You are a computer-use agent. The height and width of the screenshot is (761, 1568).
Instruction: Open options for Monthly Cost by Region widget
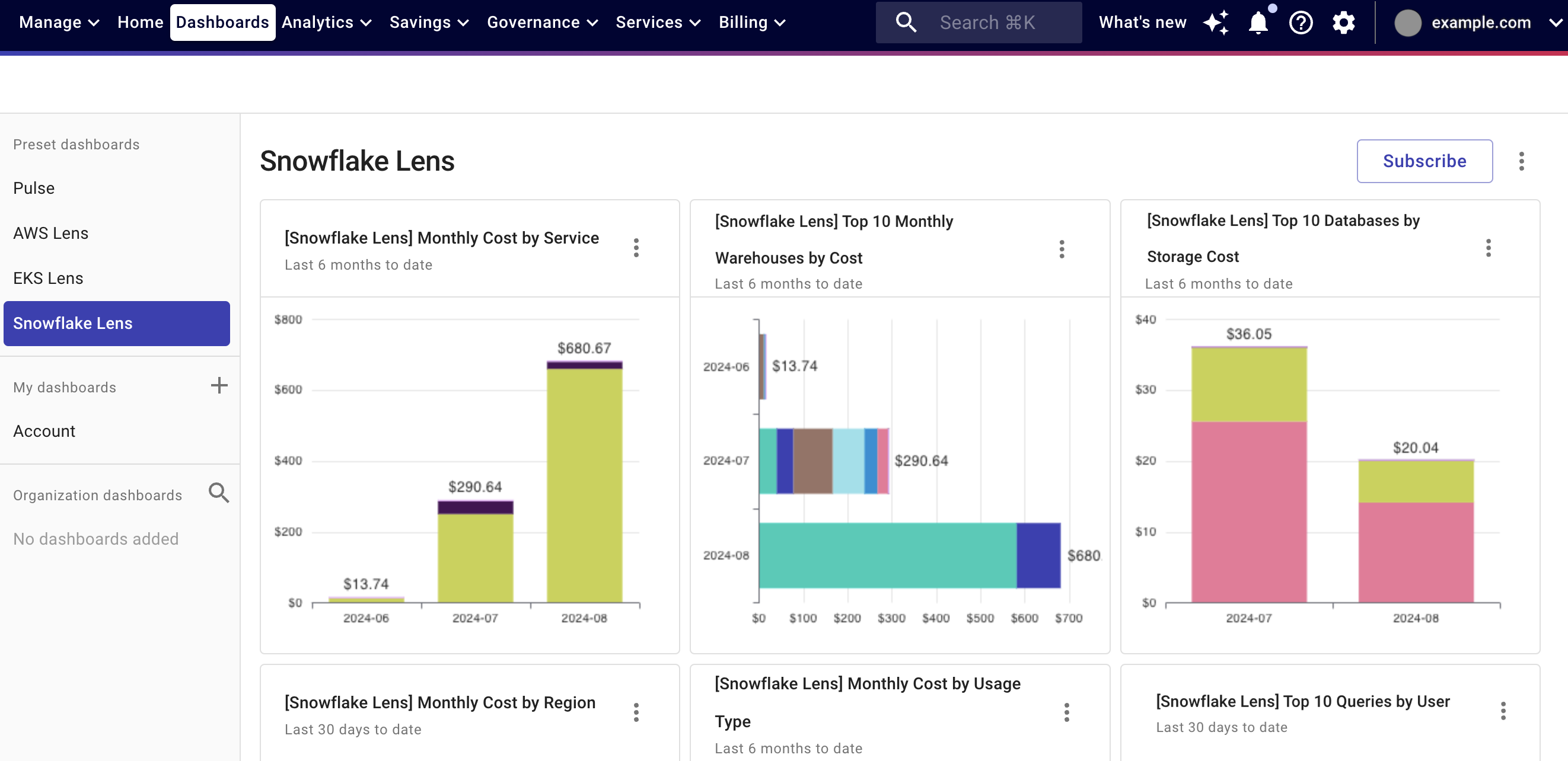636,712
